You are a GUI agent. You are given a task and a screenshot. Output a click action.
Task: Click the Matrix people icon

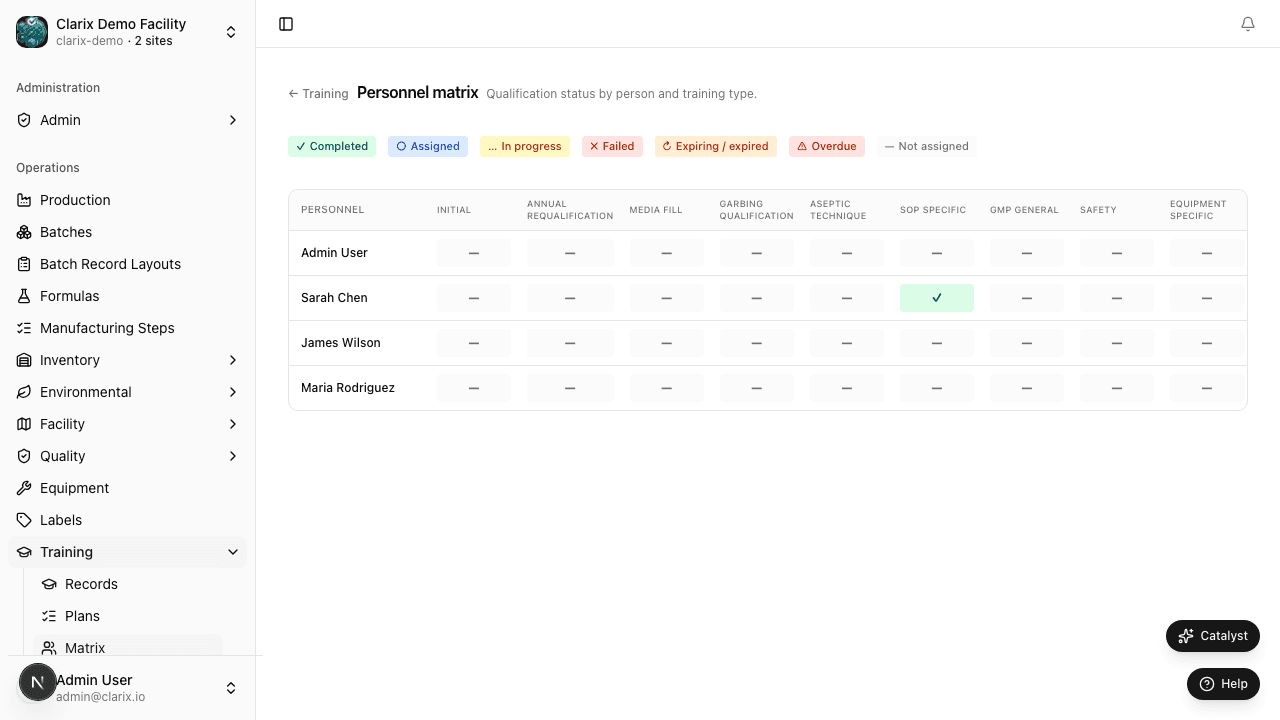(49, 648)
